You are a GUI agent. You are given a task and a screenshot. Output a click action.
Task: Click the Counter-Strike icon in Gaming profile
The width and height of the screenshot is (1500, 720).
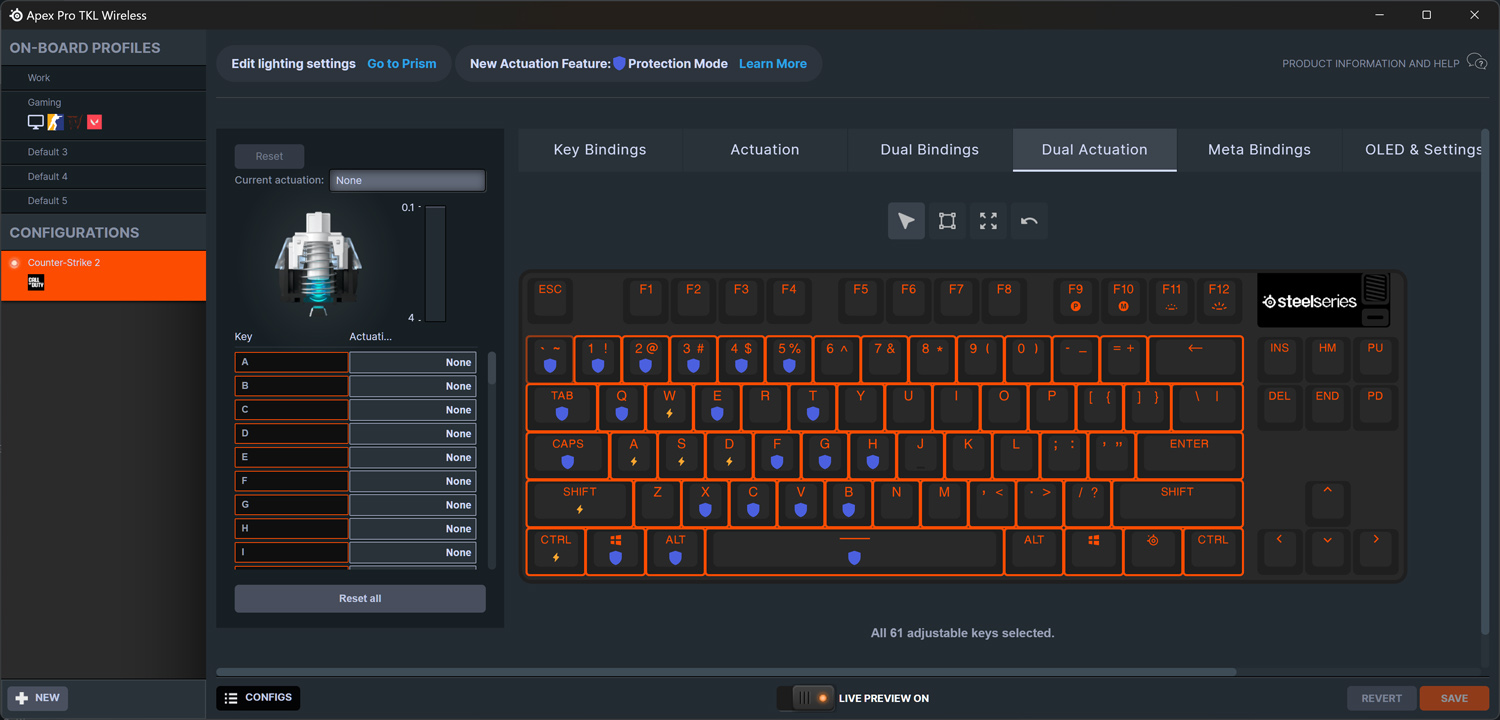coord(56,122)
